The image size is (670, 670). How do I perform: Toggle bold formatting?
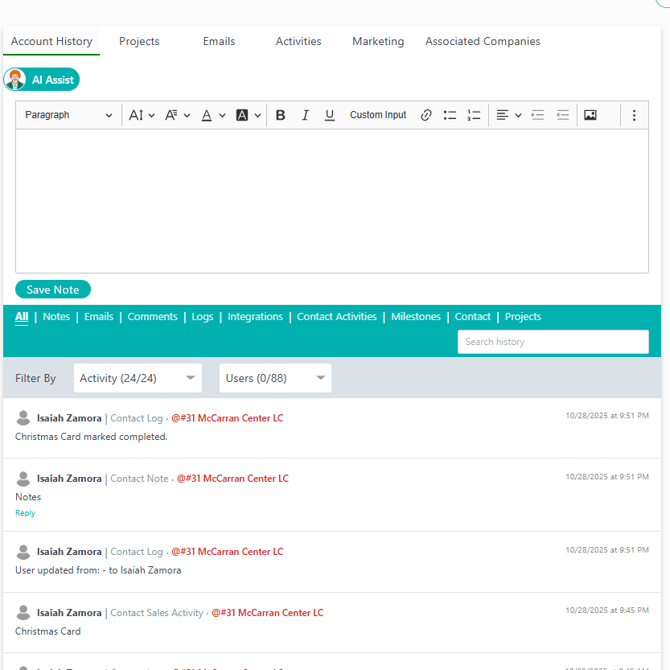click(x=280, y=115)
